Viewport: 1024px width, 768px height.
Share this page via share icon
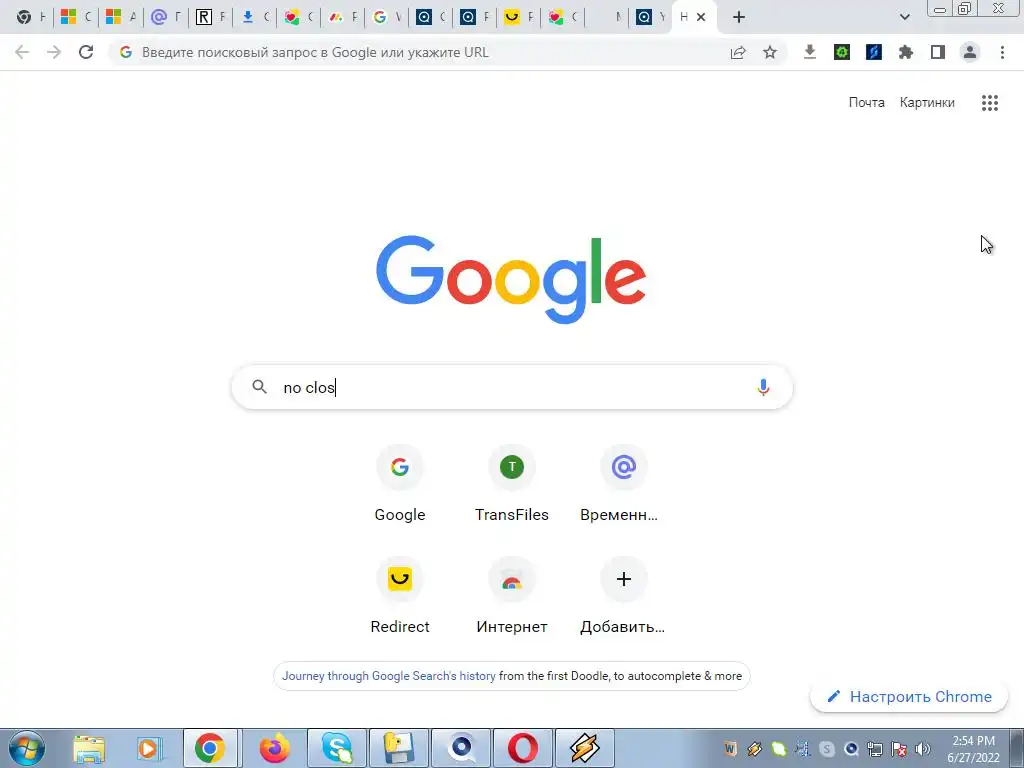click(738, 52)
